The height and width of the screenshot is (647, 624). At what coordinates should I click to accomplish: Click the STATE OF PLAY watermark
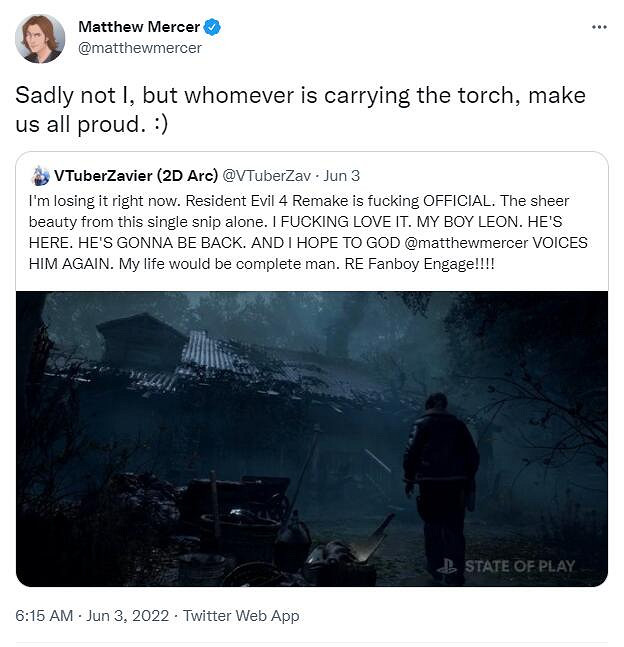(x=520, y=567)
